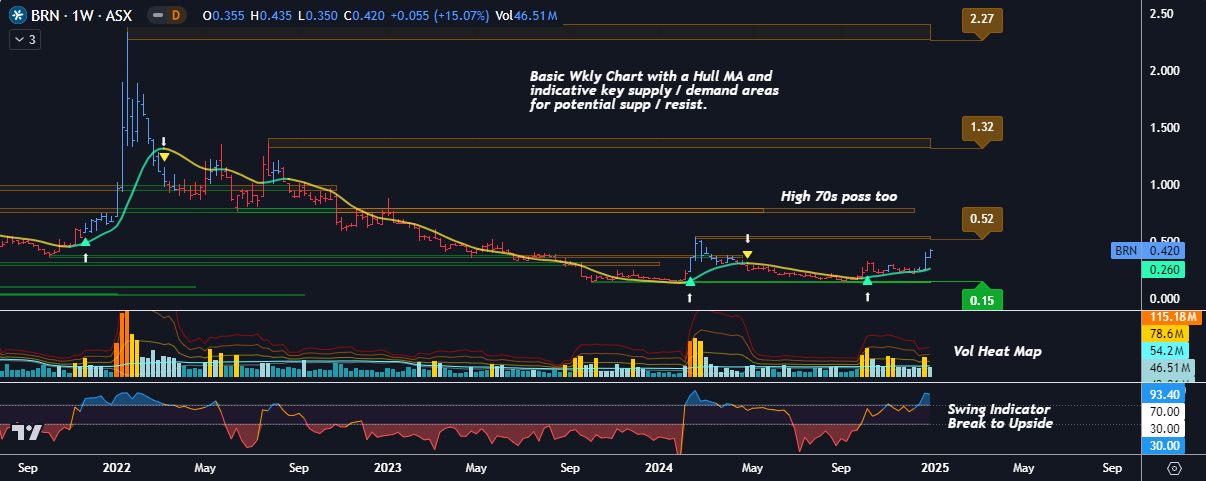This screenshot has height=481, width=1206.
Task: Click the green up-triangle signal near Sep 2024
Action: click(x=867, y=282)
